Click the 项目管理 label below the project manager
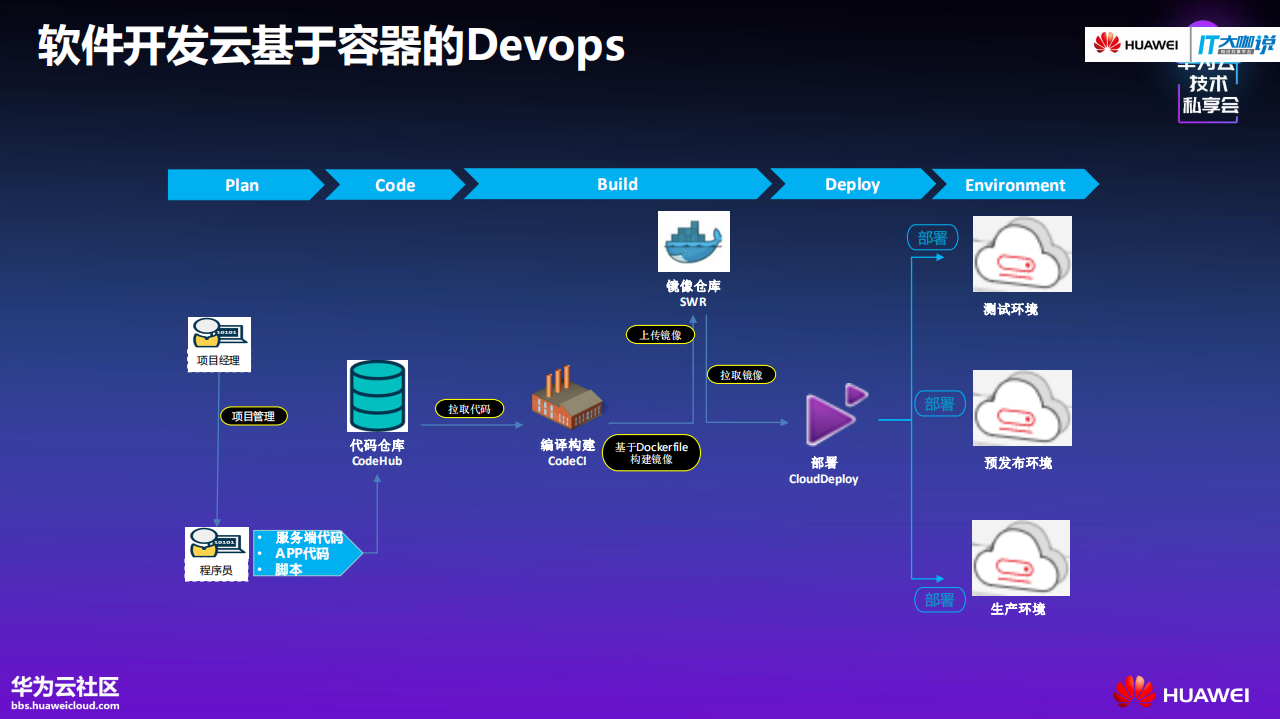This screenshot has width=1280, height=719. (x=253, y=416)
